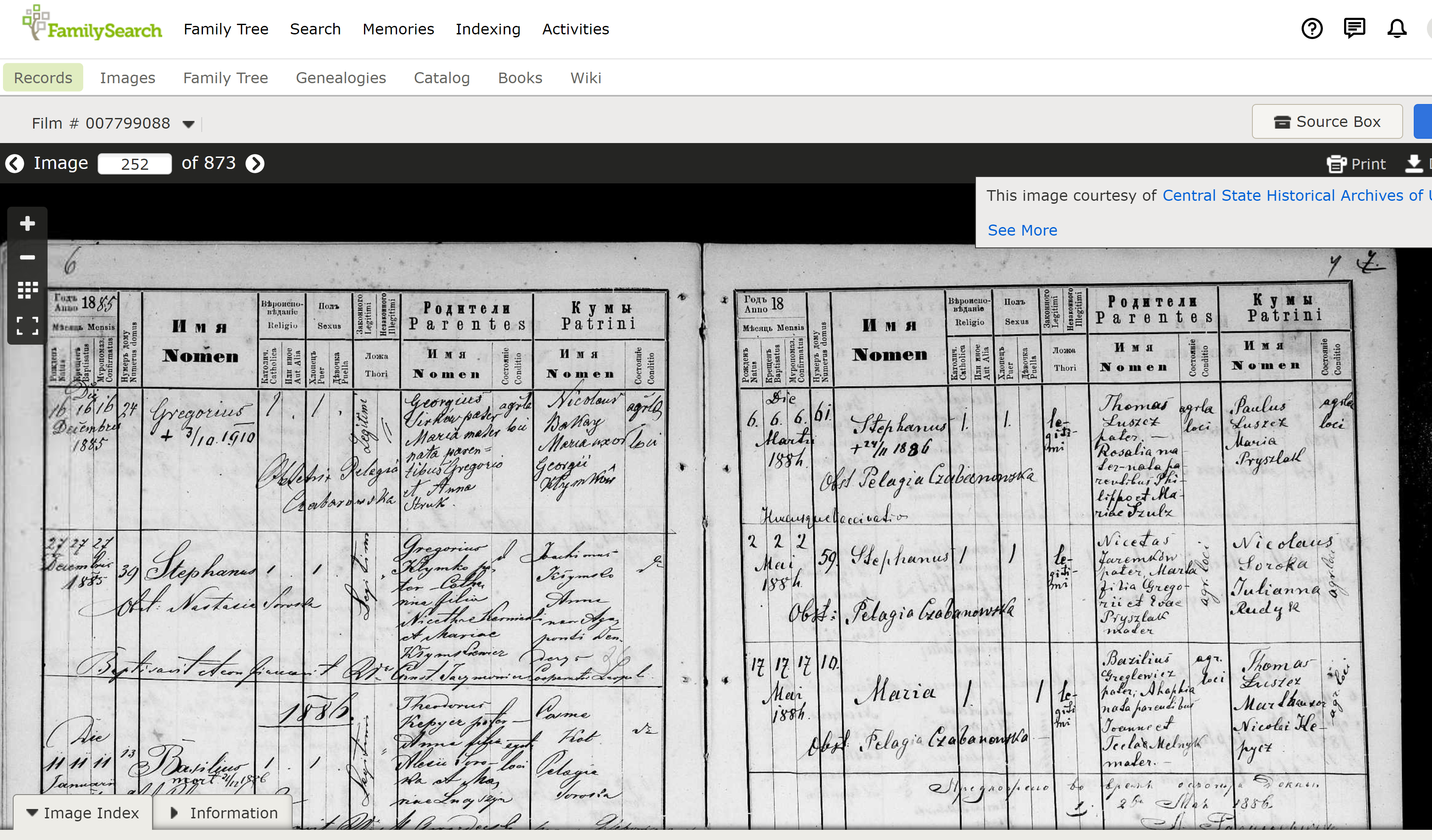Viewport: 1432px width, 840px height.
Task: Open the Search main menu
Action: (316, 29)
